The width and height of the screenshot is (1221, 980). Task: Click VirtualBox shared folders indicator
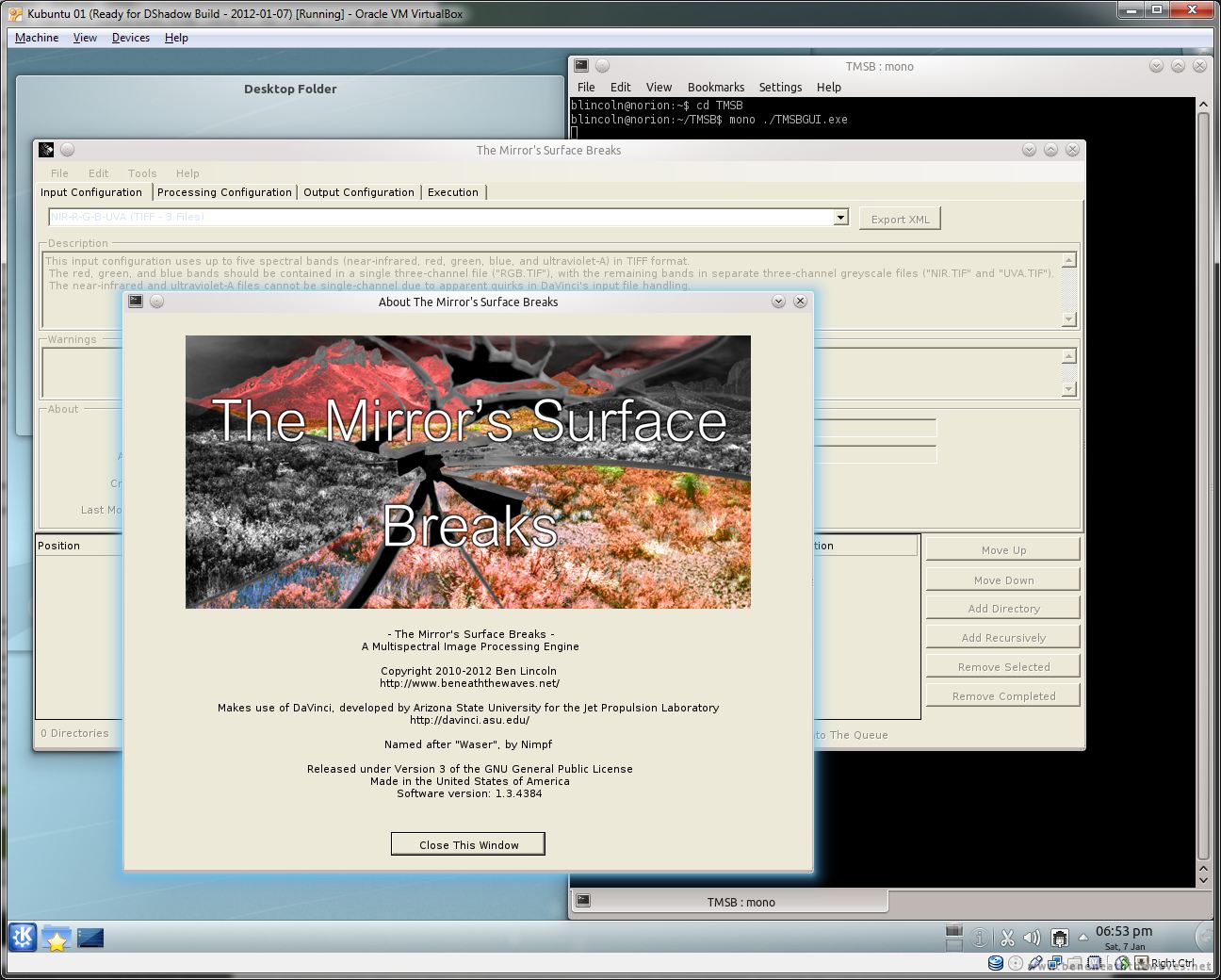click(1073, 963)
